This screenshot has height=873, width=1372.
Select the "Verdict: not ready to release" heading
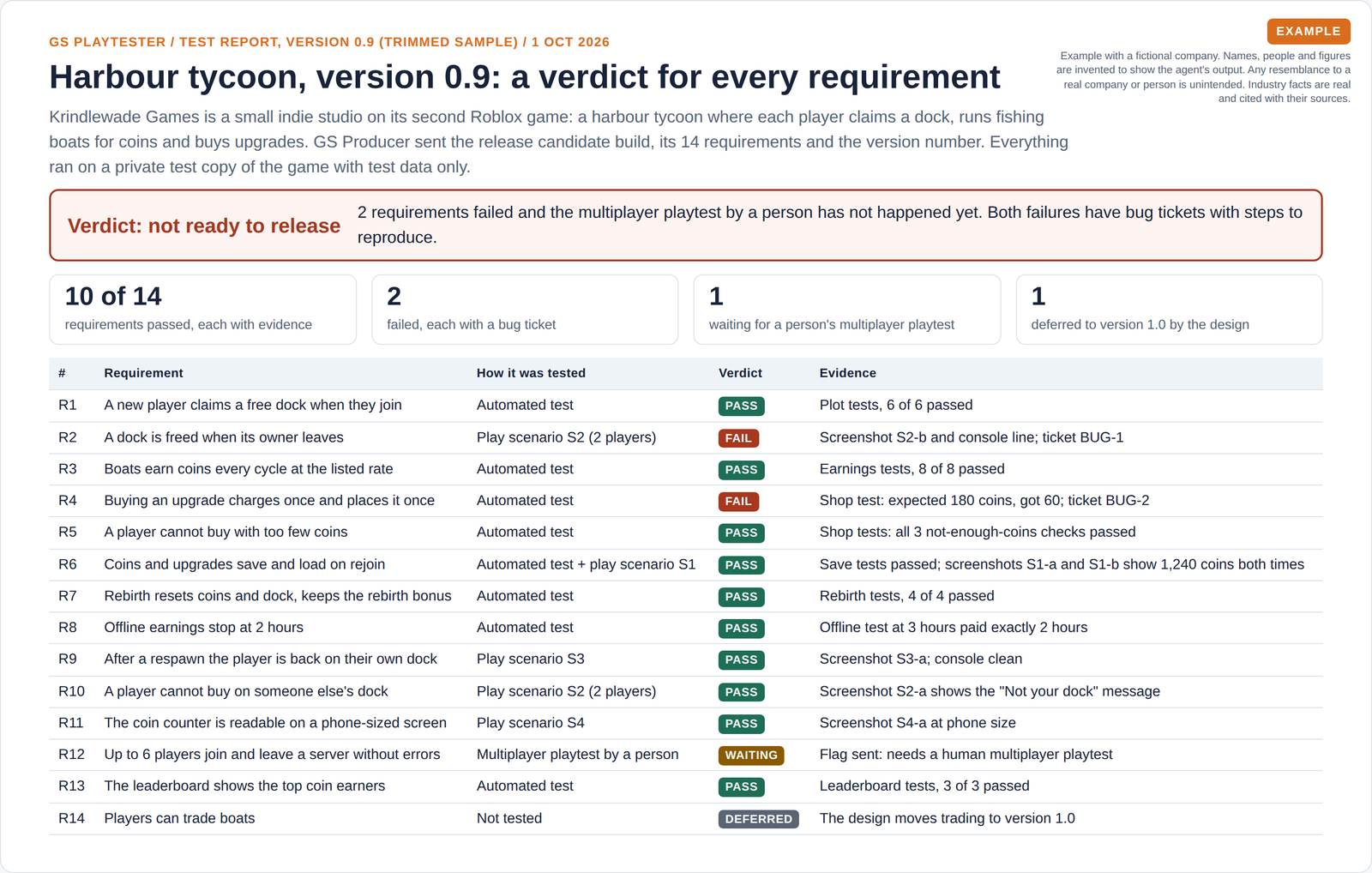[204, 226]
